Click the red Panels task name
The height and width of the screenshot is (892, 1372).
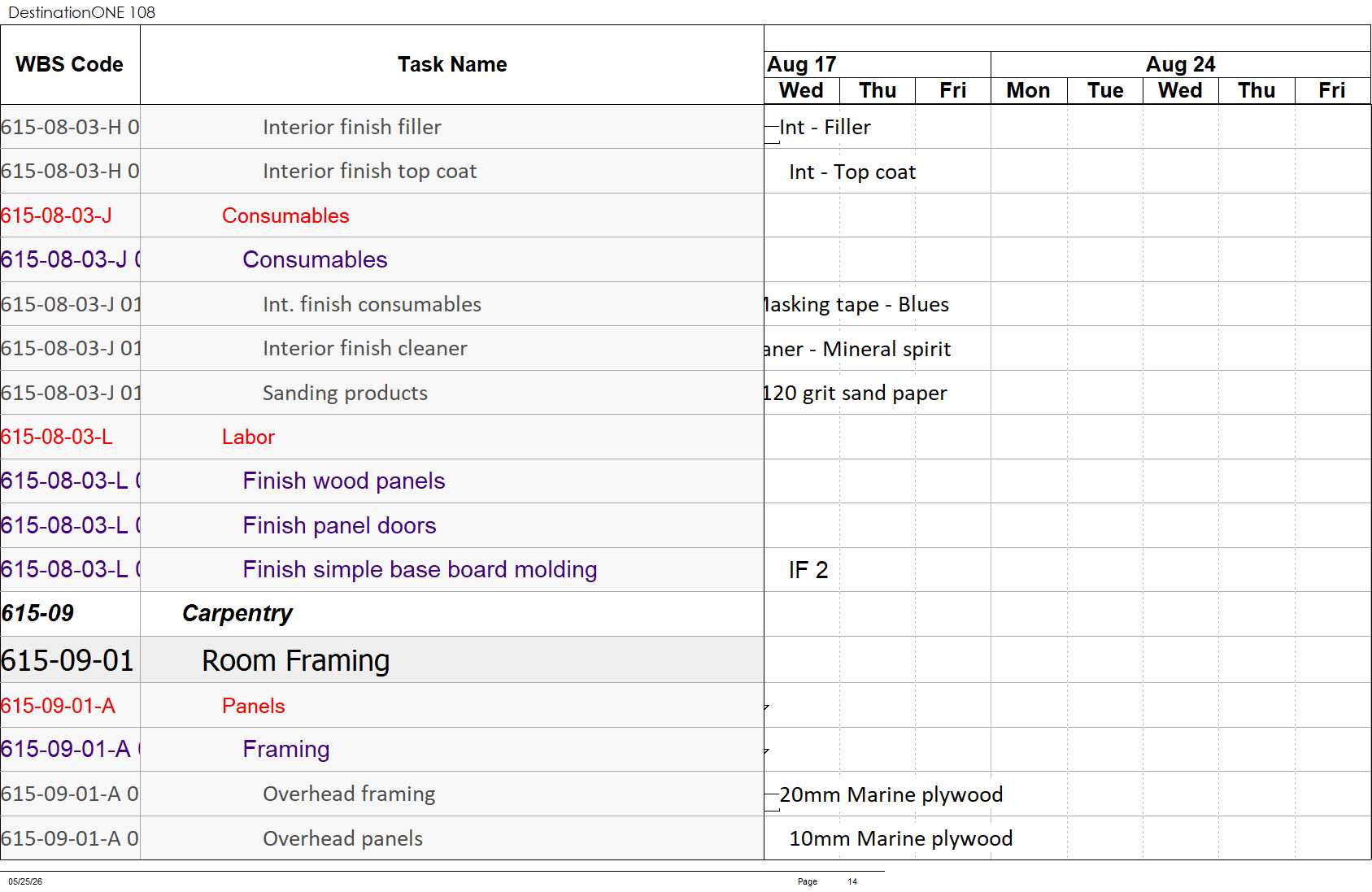point(253,706)
